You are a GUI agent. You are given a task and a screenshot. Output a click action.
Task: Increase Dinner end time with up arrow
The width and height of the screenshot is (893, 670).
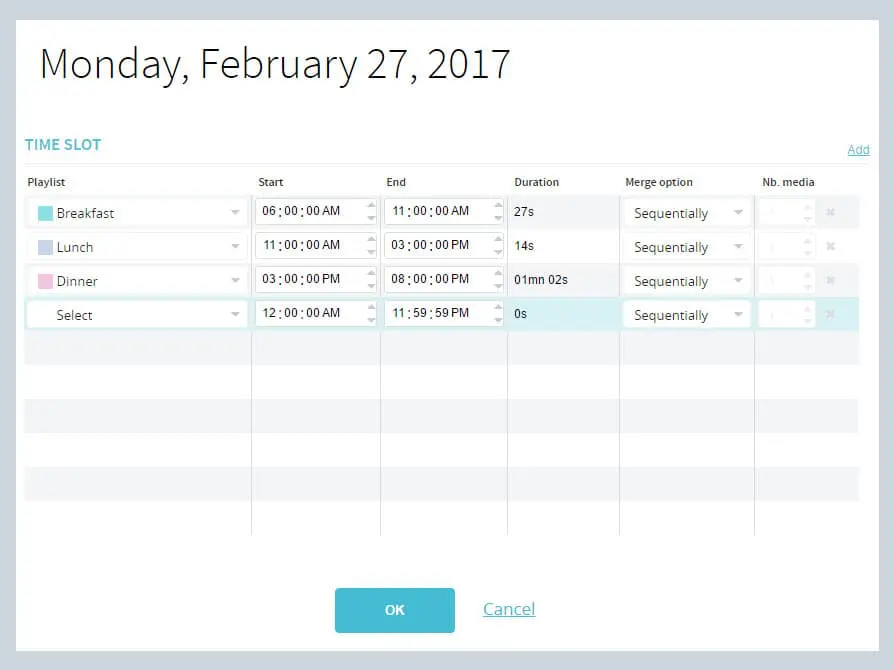[498, 273]
